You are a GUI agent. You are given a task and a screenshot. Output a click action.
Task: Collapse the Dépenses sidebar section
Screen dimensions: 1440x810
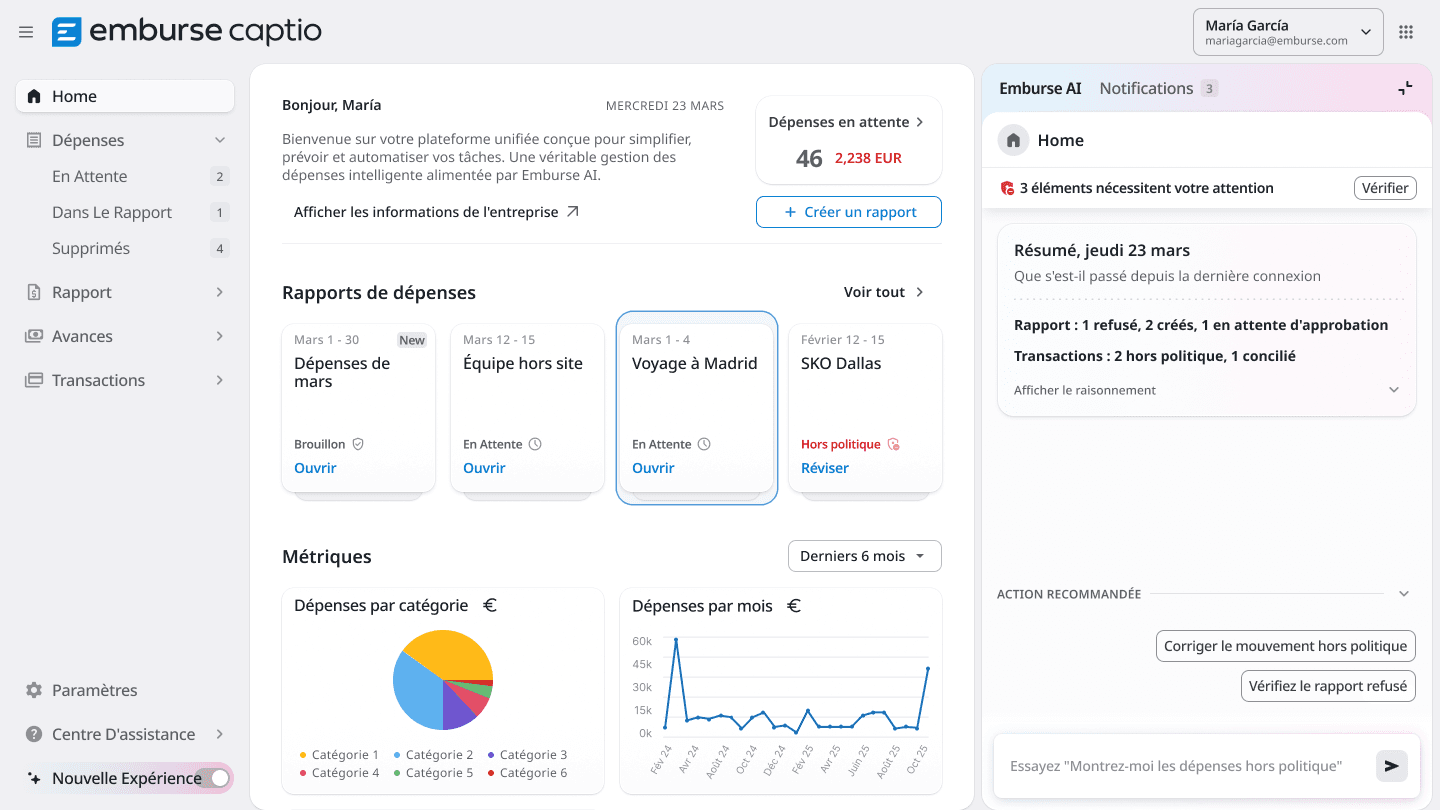220,140
